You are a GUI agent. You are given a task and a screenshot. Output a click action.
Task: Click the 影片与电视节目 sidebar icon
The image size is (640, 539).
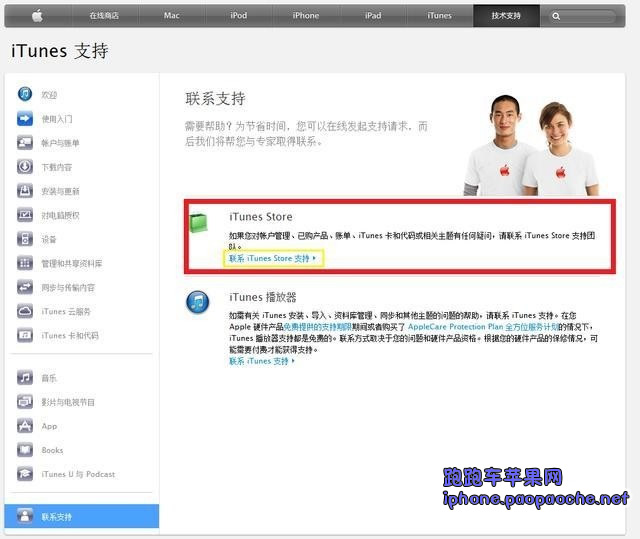25,402
